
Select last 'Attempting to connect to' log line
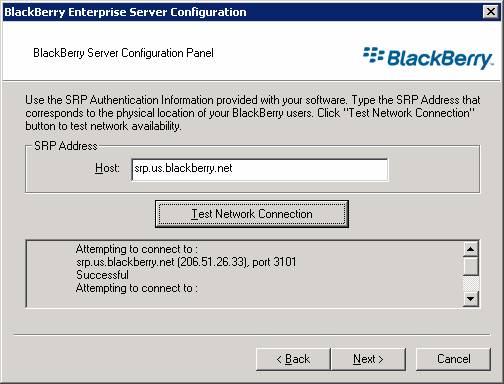point(137,288)
